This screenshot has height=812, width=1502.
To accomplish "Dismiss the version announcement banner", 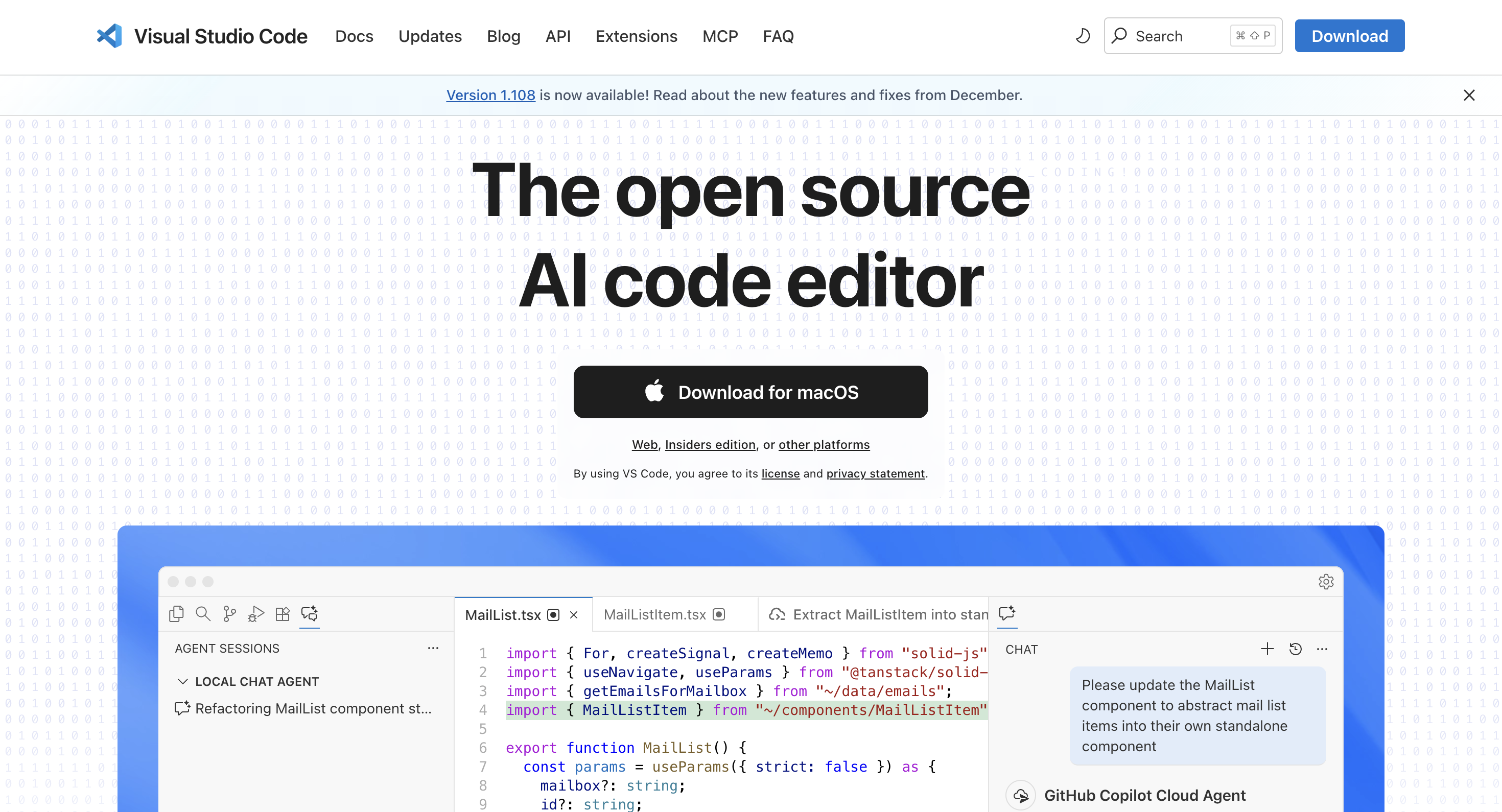I will click(1469, 95).
